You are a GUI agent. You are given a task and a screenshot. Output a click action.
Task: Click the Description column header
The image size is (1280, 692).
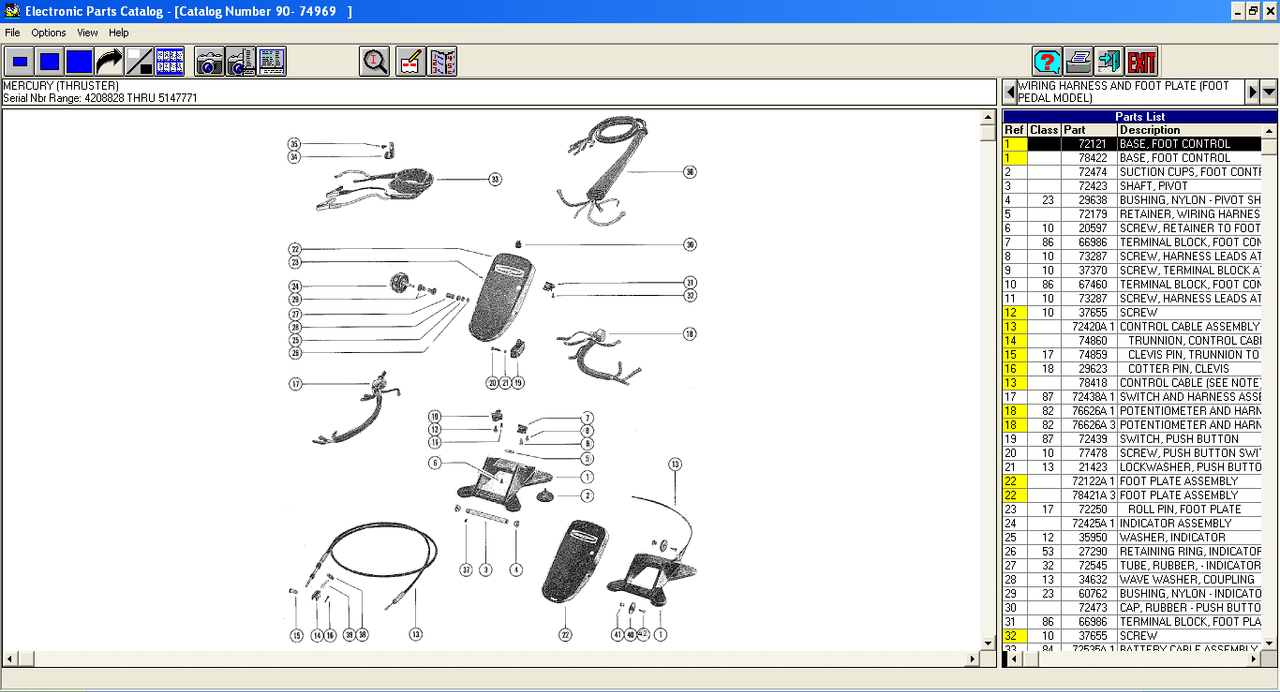point(1189,130)
